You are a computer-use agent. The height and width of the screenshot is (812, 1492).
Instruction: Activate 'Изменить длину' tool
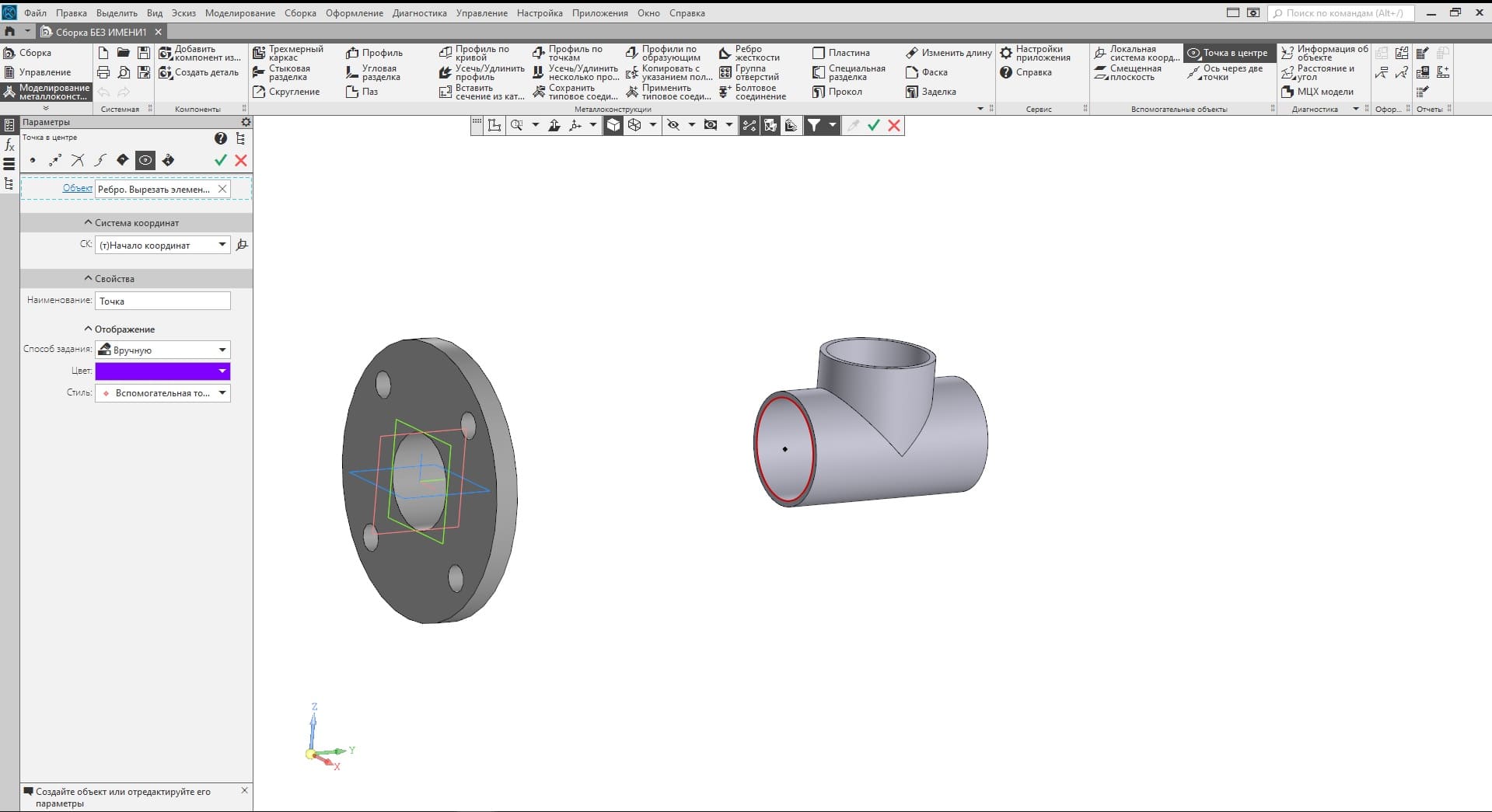(949, 53)
